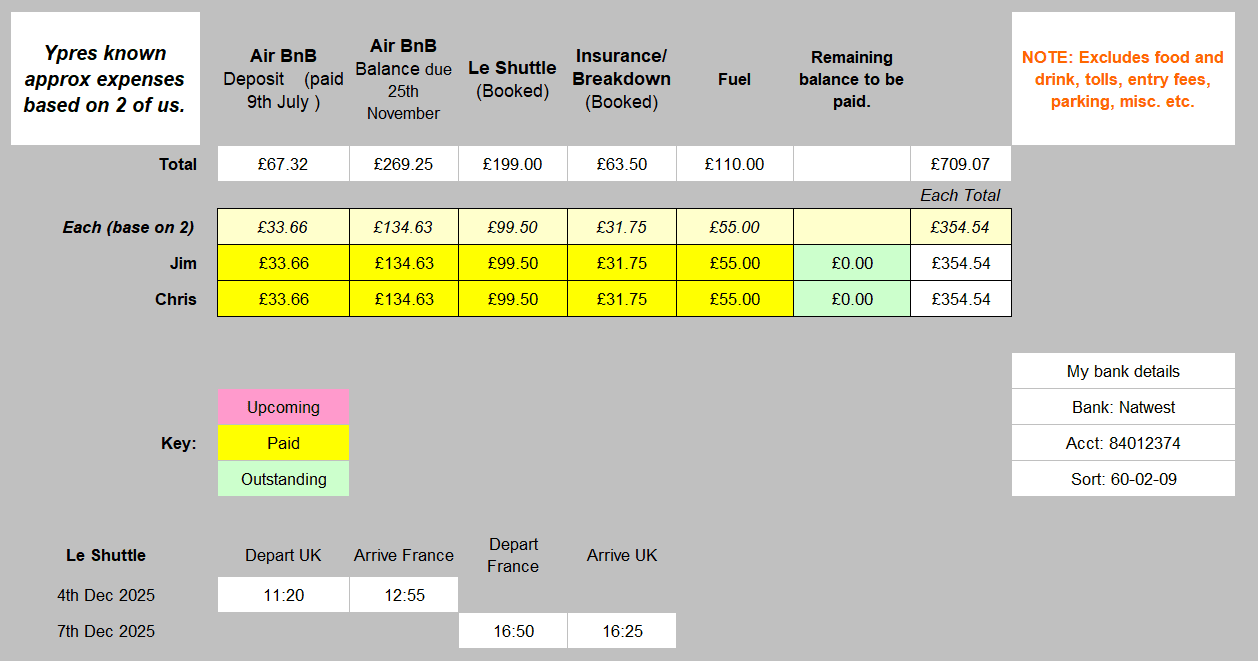Image resolution: width=1258 pixels, height=661 pixels.
Task: Click the orange NOTE exclusions text box
Action: (x=1122, y=79)
